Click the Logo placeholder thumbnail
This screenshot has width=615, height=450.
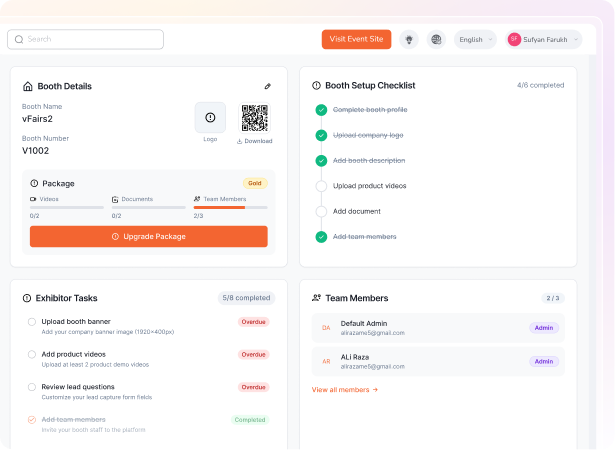point(210,117)
